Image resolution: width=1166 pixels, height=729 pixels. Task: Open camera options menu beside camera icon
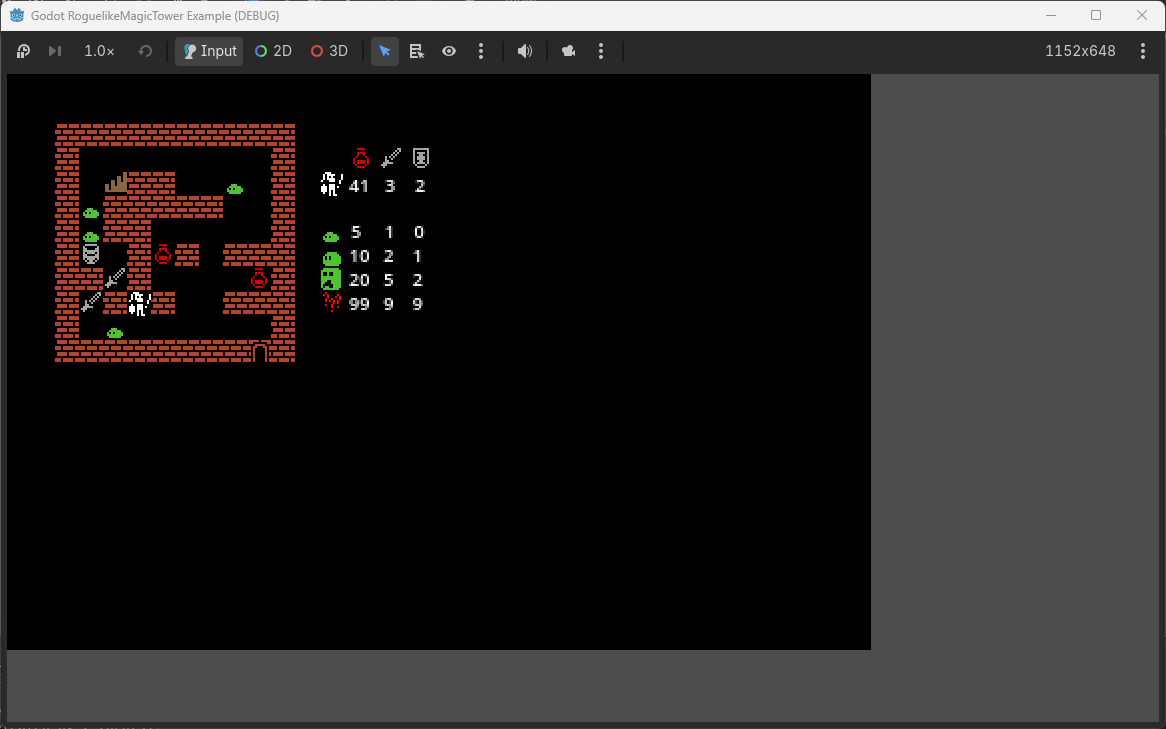(601, 51)
